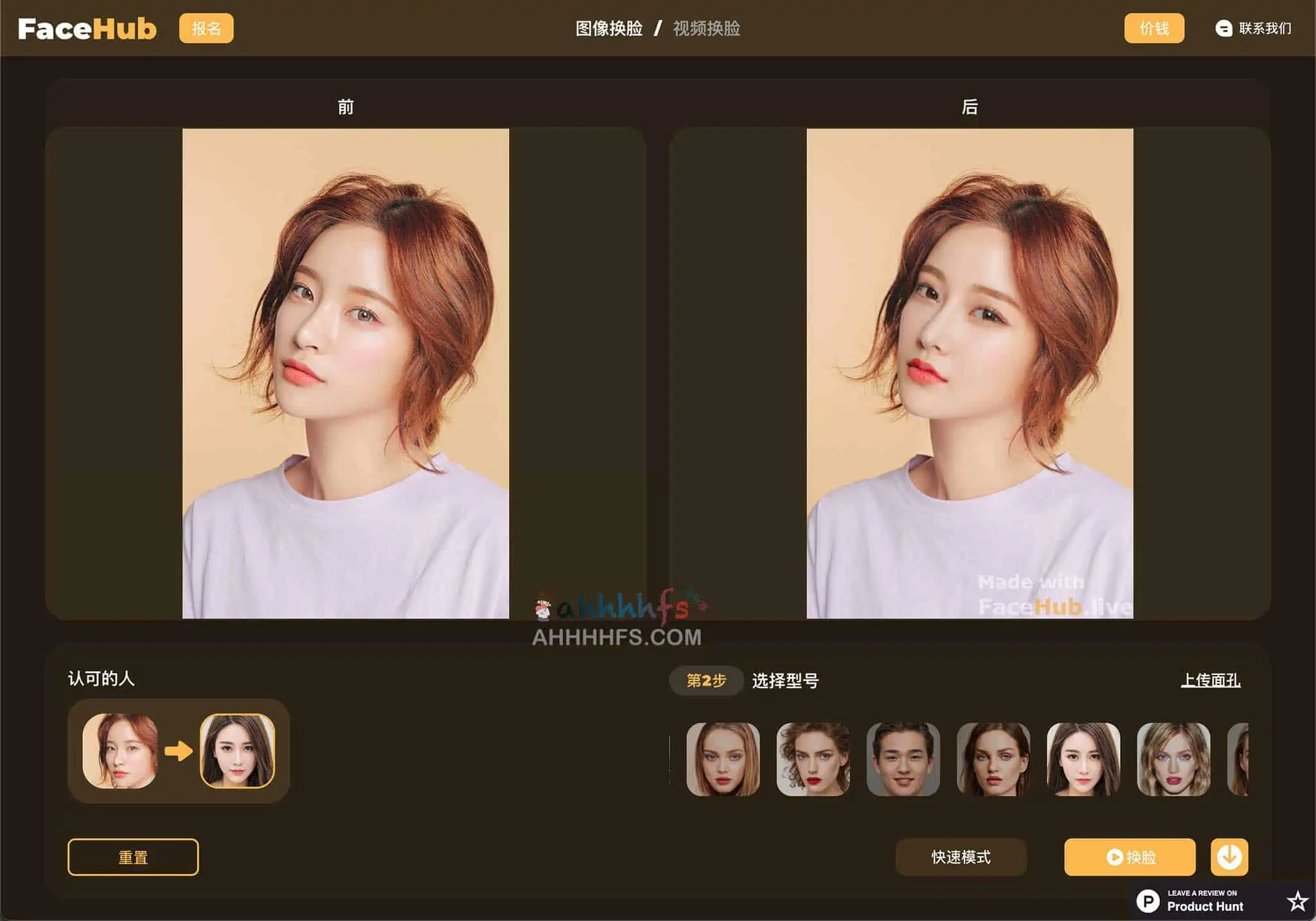This screenshot has height=921, width=1316.
Task: Switch to the 视频换脸 tab
Action: pos(706,28)
